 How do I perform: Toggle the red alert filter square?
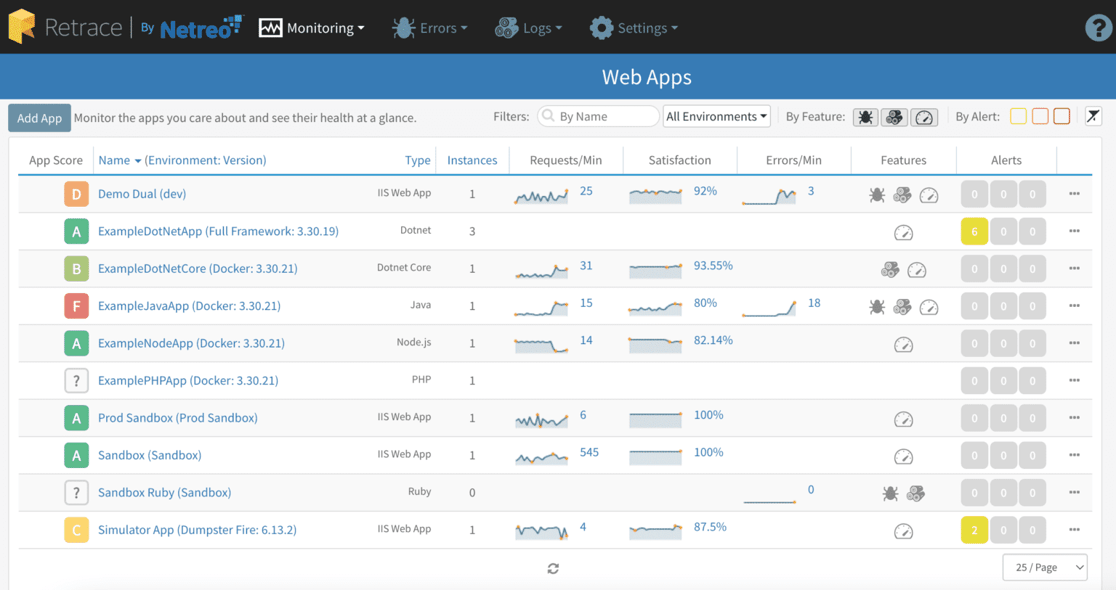(1062, 116)
